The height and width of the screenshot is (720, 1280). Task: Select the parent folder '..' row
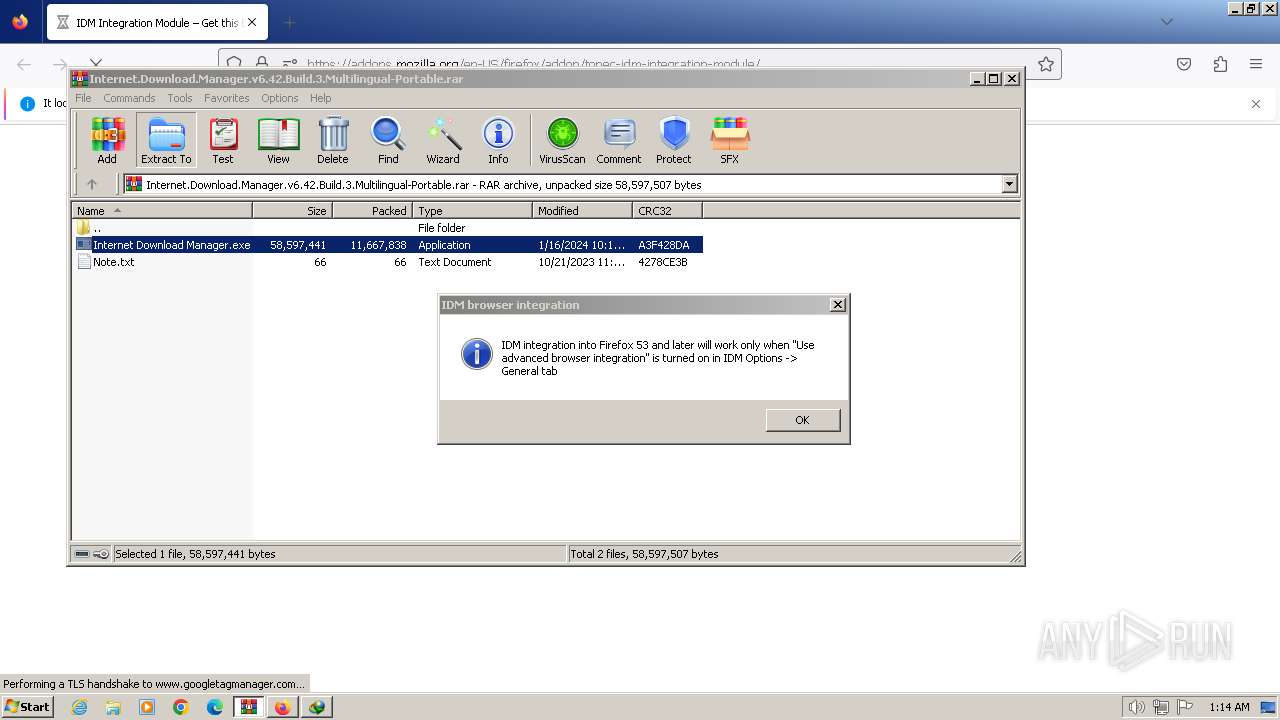387,228
